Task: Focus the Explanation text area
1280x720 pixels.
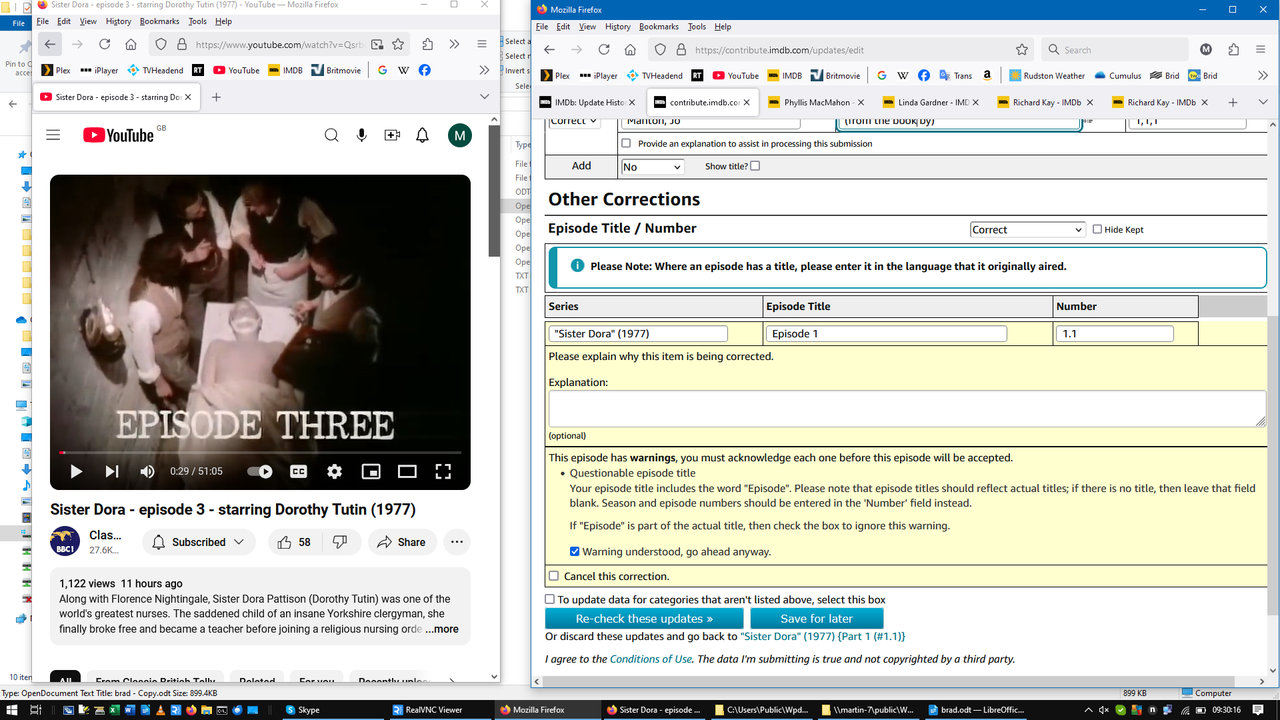Action: [x=907, y=408]
